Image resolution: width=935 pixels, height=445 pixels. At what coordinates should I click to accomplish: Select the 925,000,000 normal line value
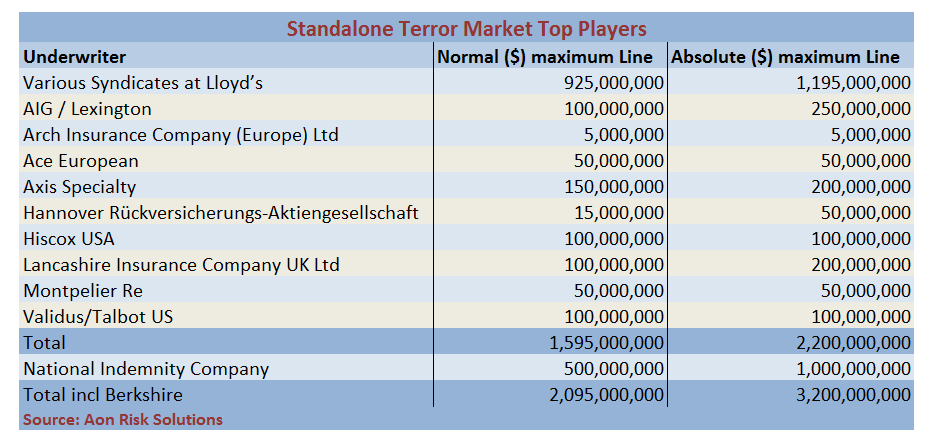[x=613, y=82]
